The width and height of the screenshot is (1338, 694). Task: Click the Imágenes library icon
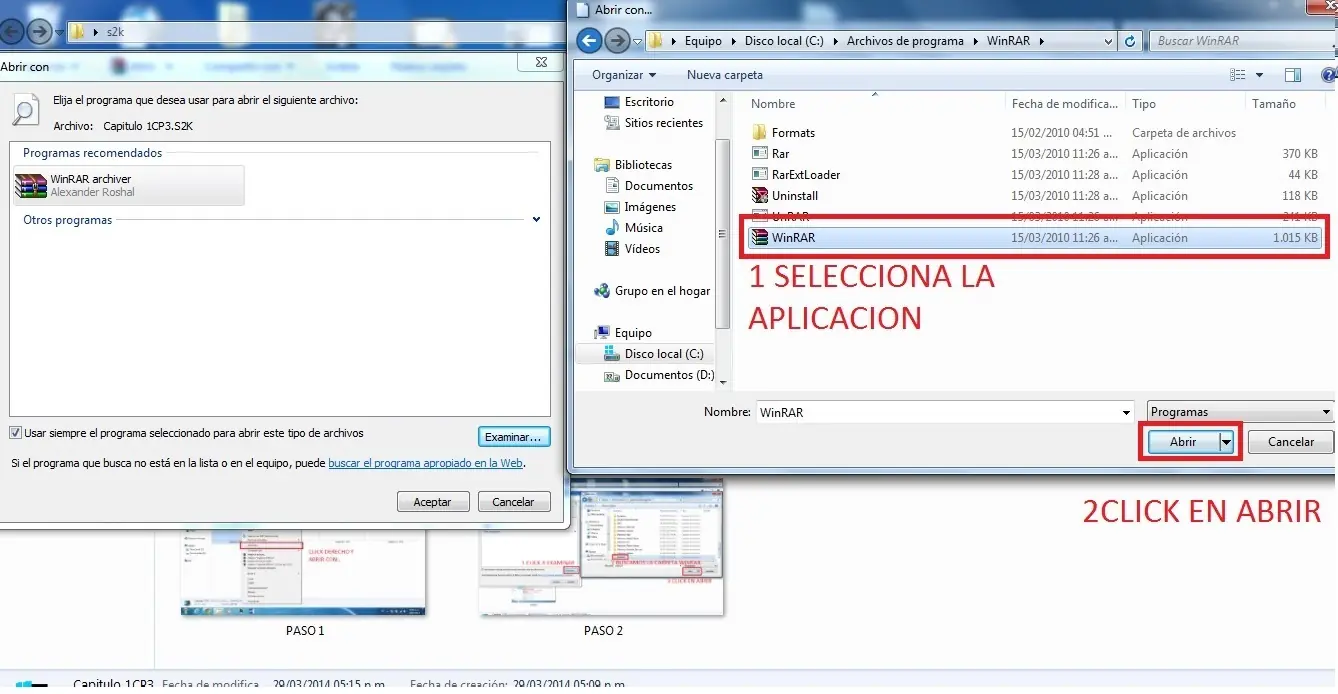coord(612,207)
